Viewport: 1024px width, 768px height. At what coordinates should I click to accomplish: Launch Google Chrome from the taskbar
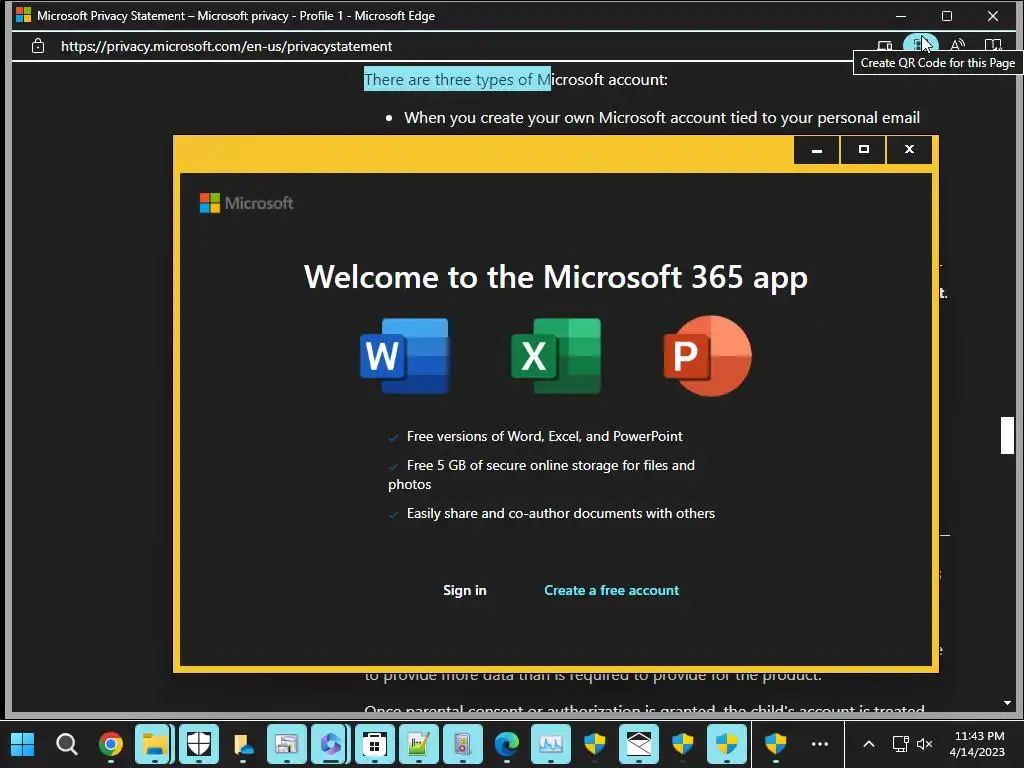[111, 744]
